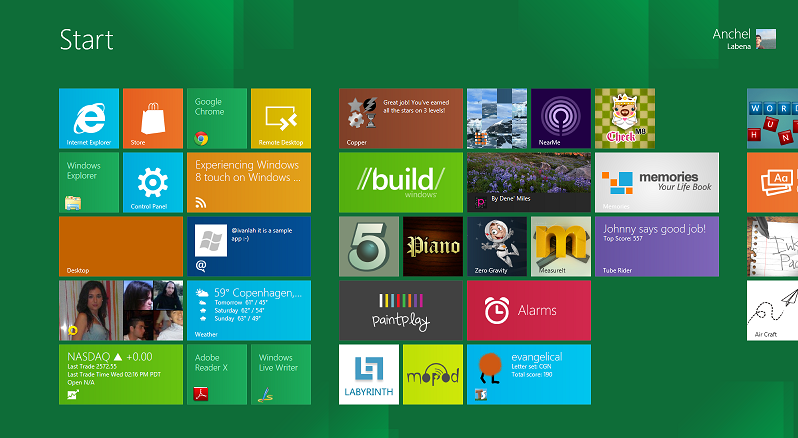The image size is (798, 438).
Task: Open the people photos tile
Action: point(121,310)
